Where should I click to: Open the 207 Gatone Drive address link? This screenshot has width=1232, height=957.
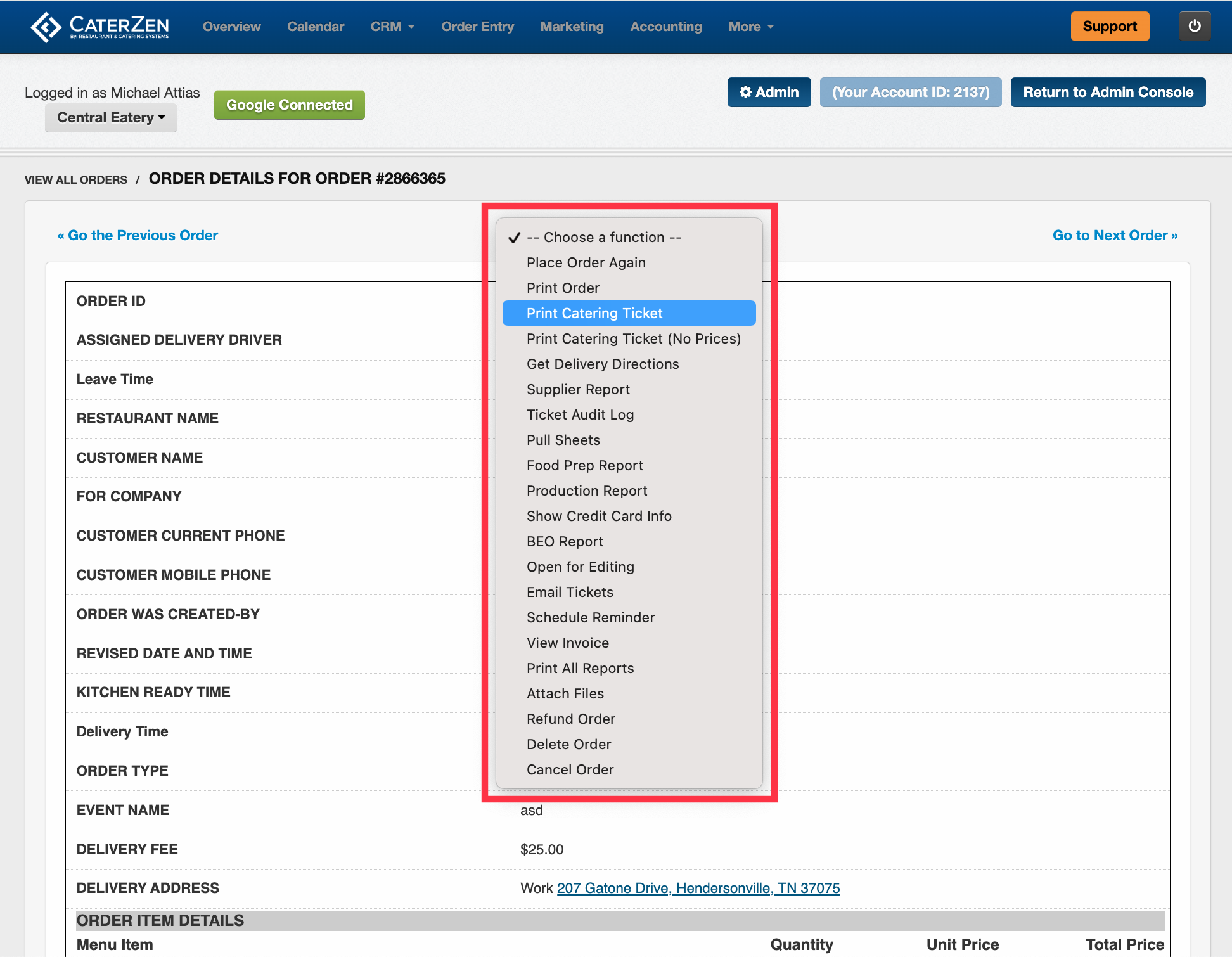tap(698, 888)
